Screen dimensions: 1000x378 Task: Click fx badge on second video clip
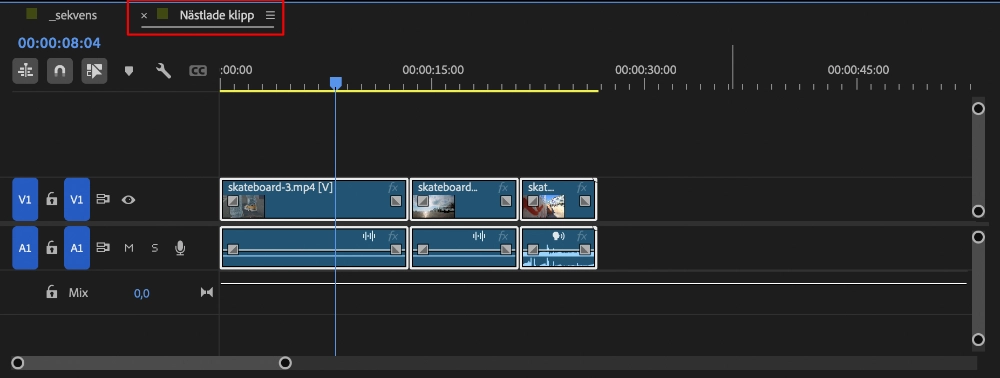click(x=503, y=187)
